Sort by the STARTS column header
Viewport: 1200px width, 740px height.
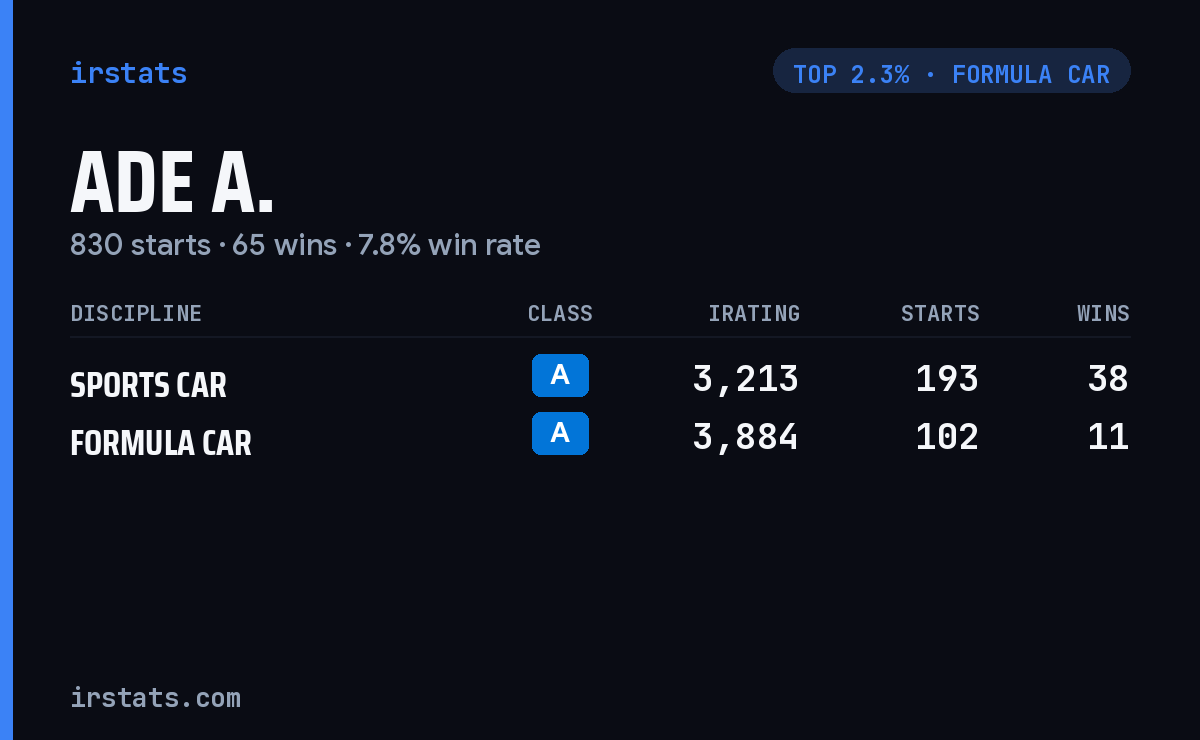940,313
